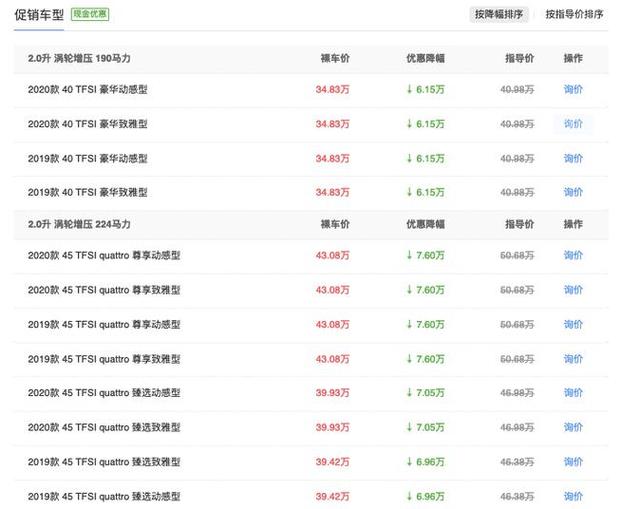Select the 促销车型 tab heading
This screenshot has width=640, height=509.
click(39, 15)
